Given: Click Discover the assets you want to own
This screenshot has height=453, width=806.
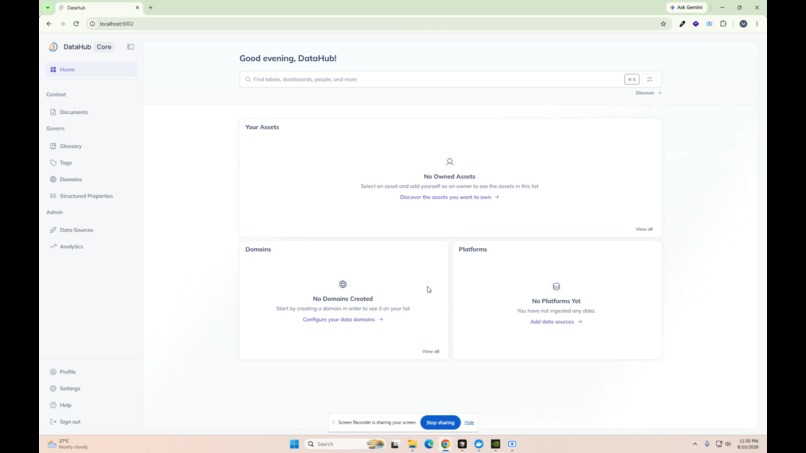Looking at the screenshot, I should [449, 197].
